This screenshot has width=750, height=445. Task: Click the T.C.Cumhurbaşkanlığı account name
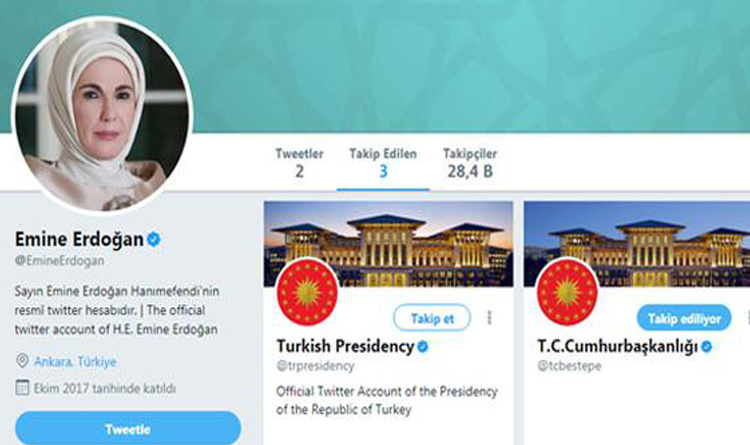coord(618,346)
